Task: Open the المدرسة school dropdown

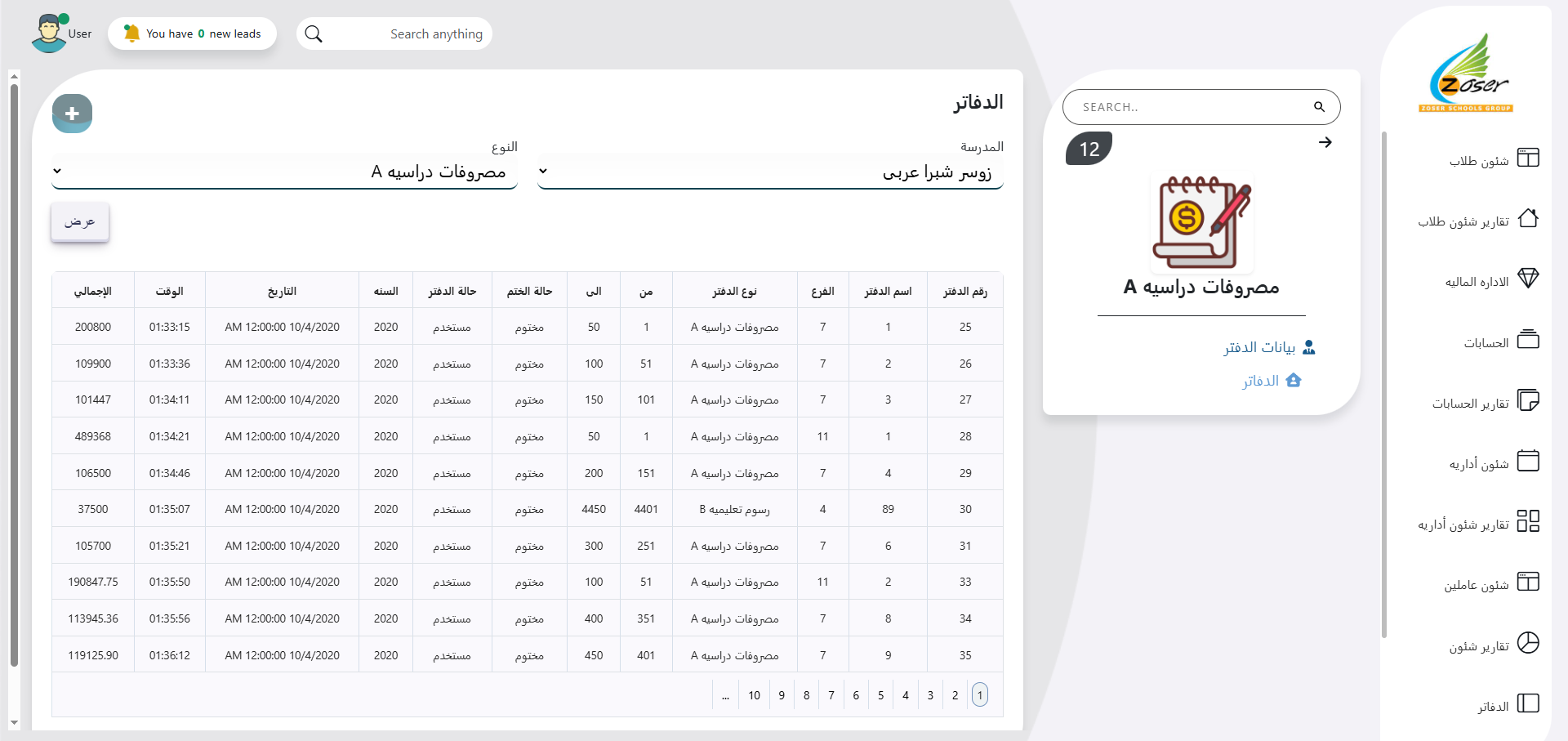Action: (x=770, y=172)
